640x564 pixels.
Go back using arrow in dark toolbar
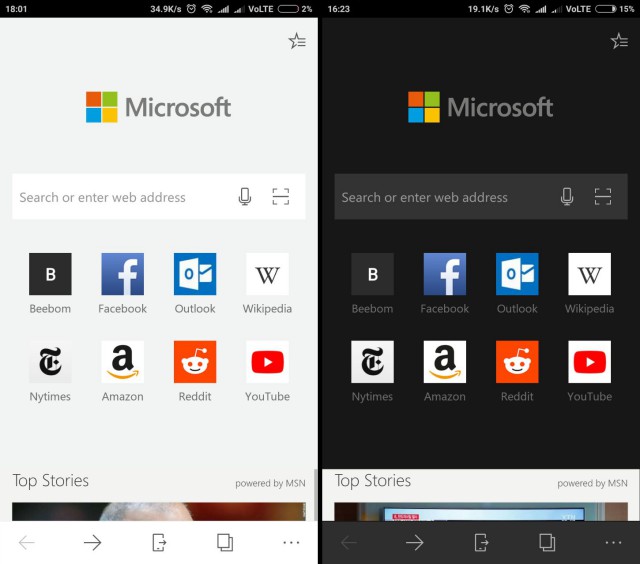click(x=349, y=542)
